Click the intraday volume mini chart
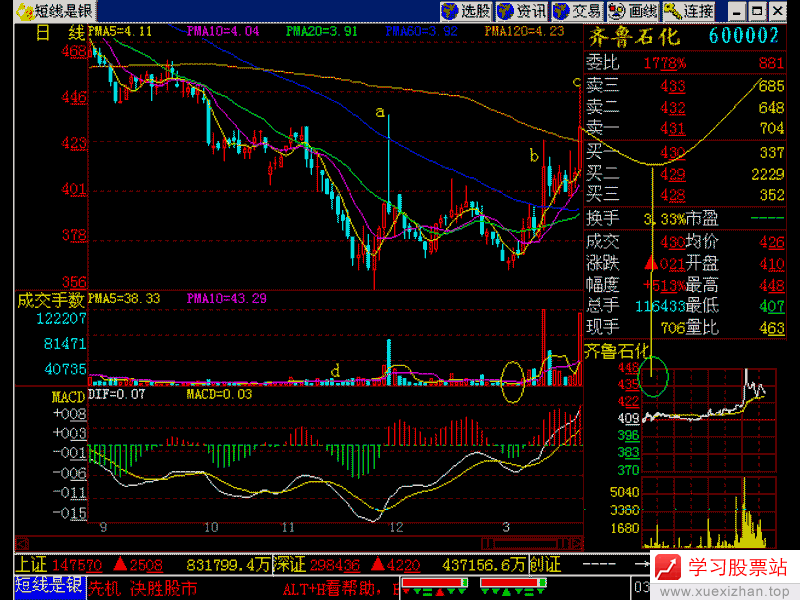800x600 pixels. [709, 513]
